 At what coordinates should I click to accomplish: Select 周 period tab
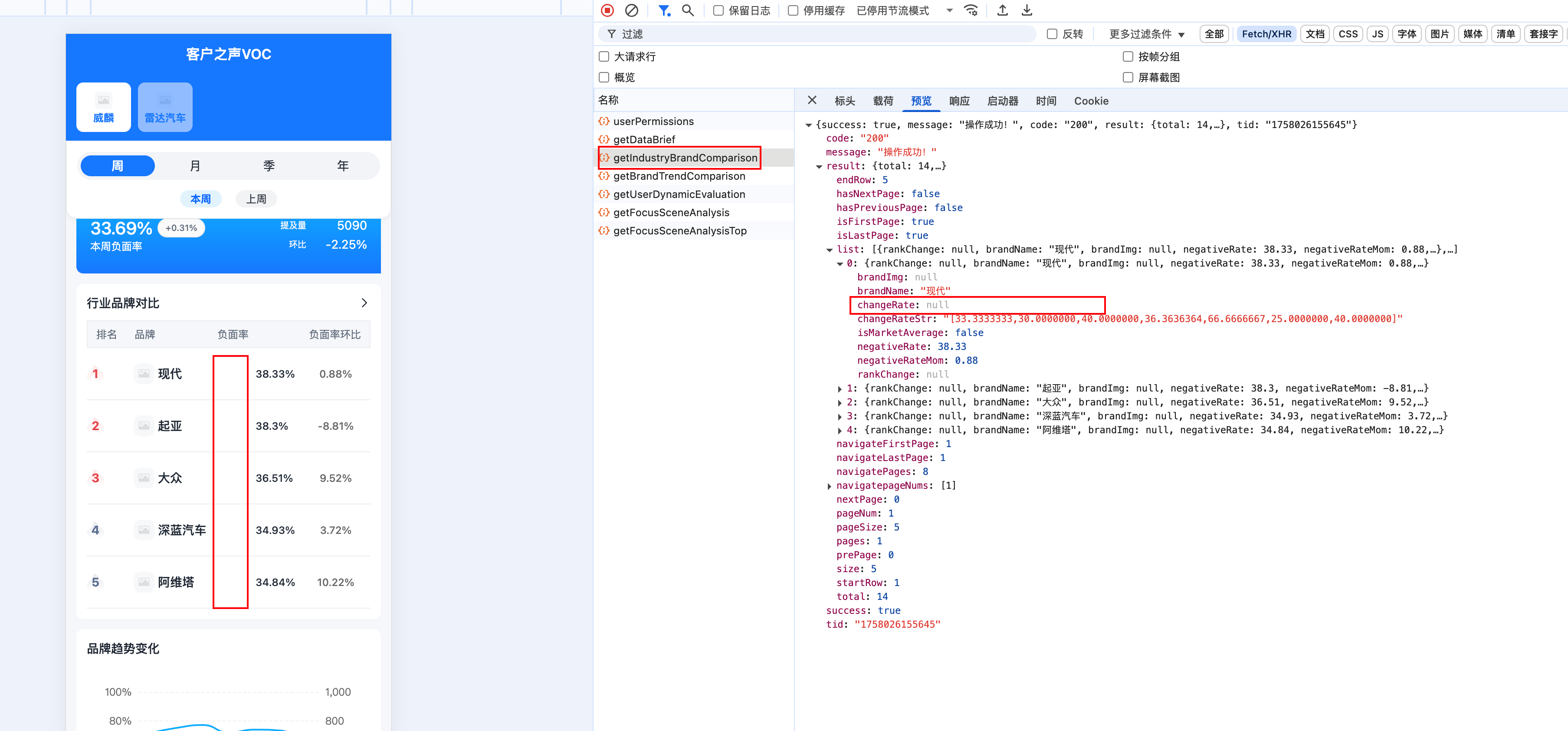118,166
